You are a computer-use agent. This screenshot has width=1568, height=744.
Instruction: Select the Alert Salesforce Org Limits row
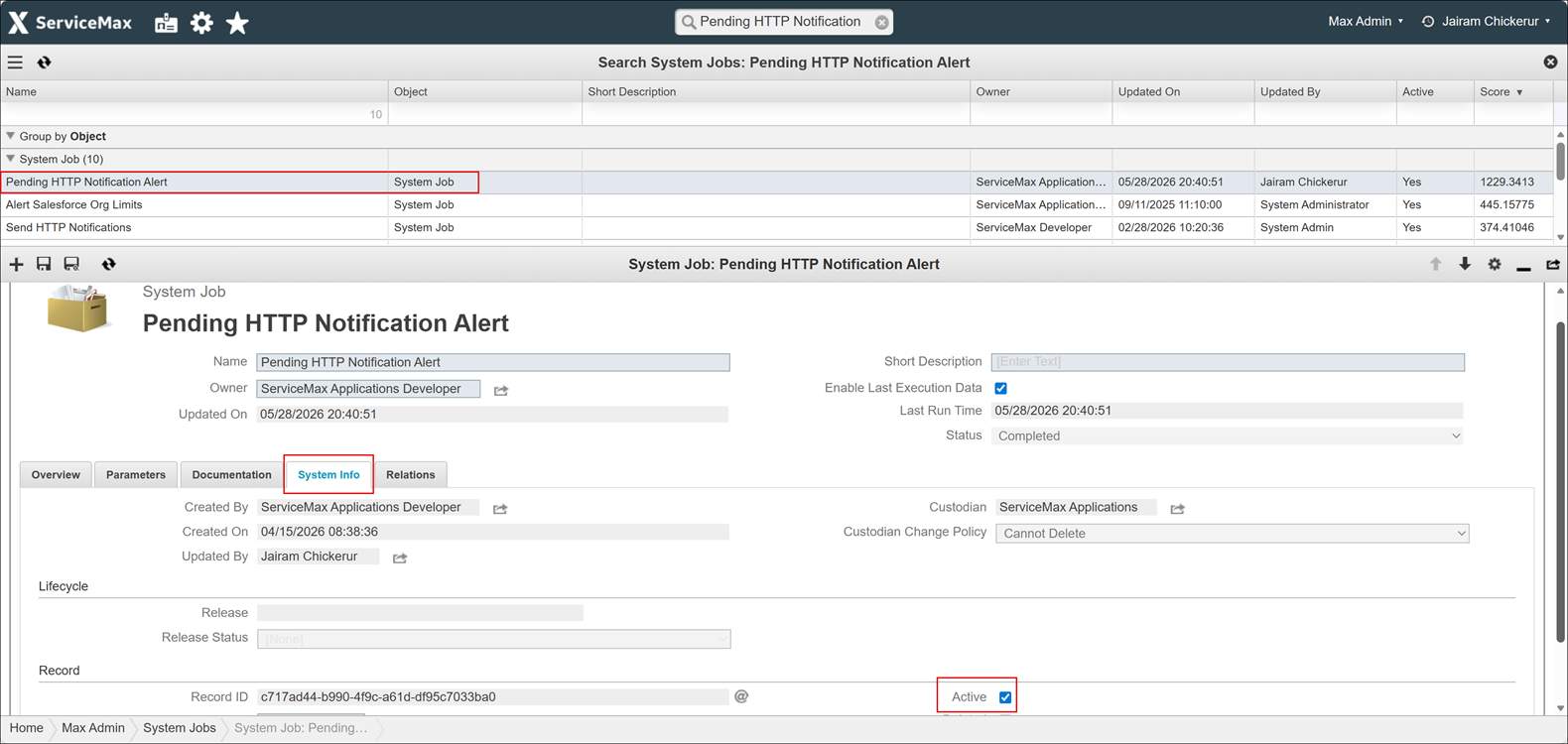coord(776,205)
